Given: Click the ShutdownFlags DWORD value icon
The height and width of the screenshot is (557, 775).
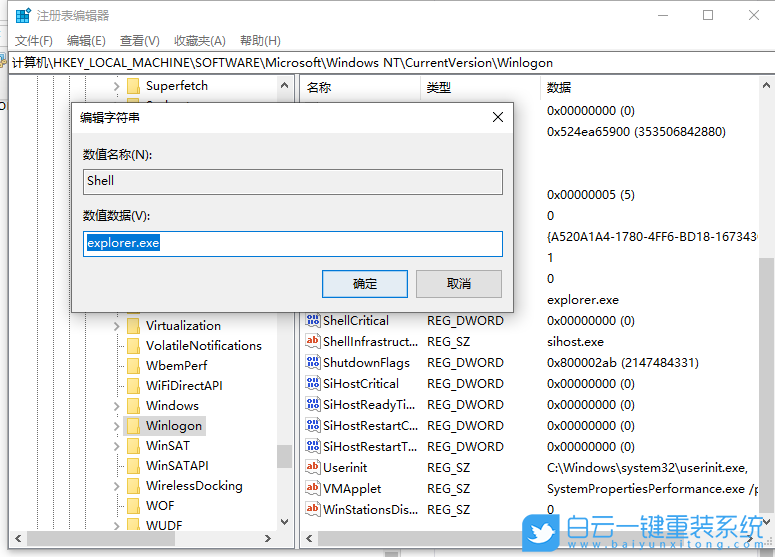Looking at the screenshot, I should (x=312, y=362).
